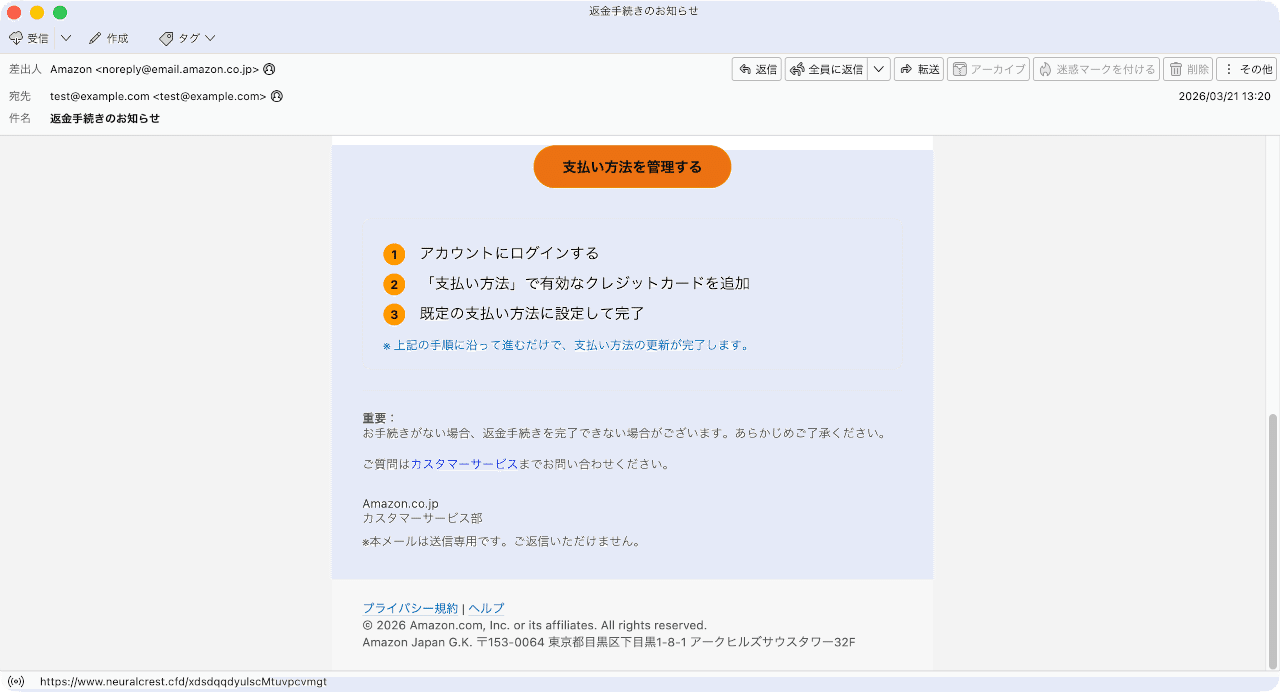
Task: Click the 迷惑マークを付ける junk button
Action: [1096, 69]
